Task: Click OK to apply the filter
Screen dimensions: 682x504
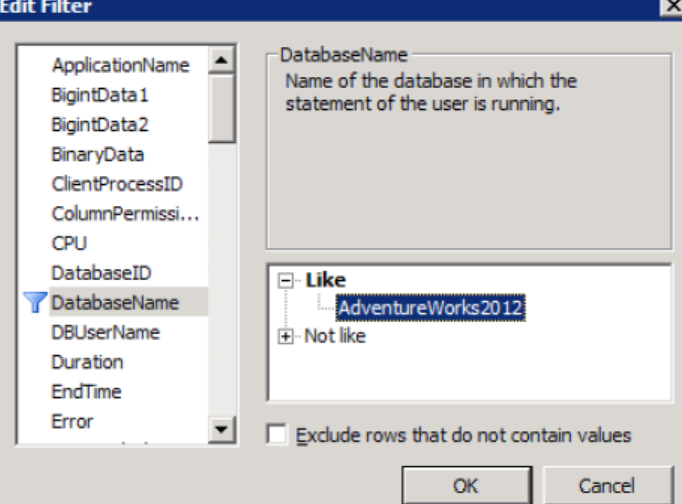Action: tap(467, 485)
